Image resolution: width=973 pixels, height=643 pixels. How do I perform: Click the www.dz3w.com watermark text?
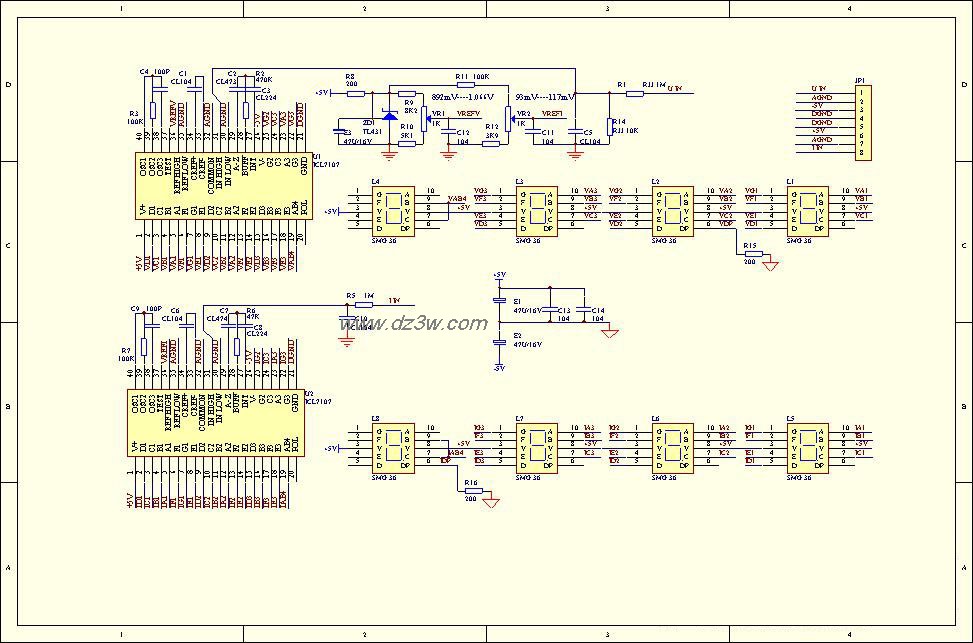pos(414,323)
